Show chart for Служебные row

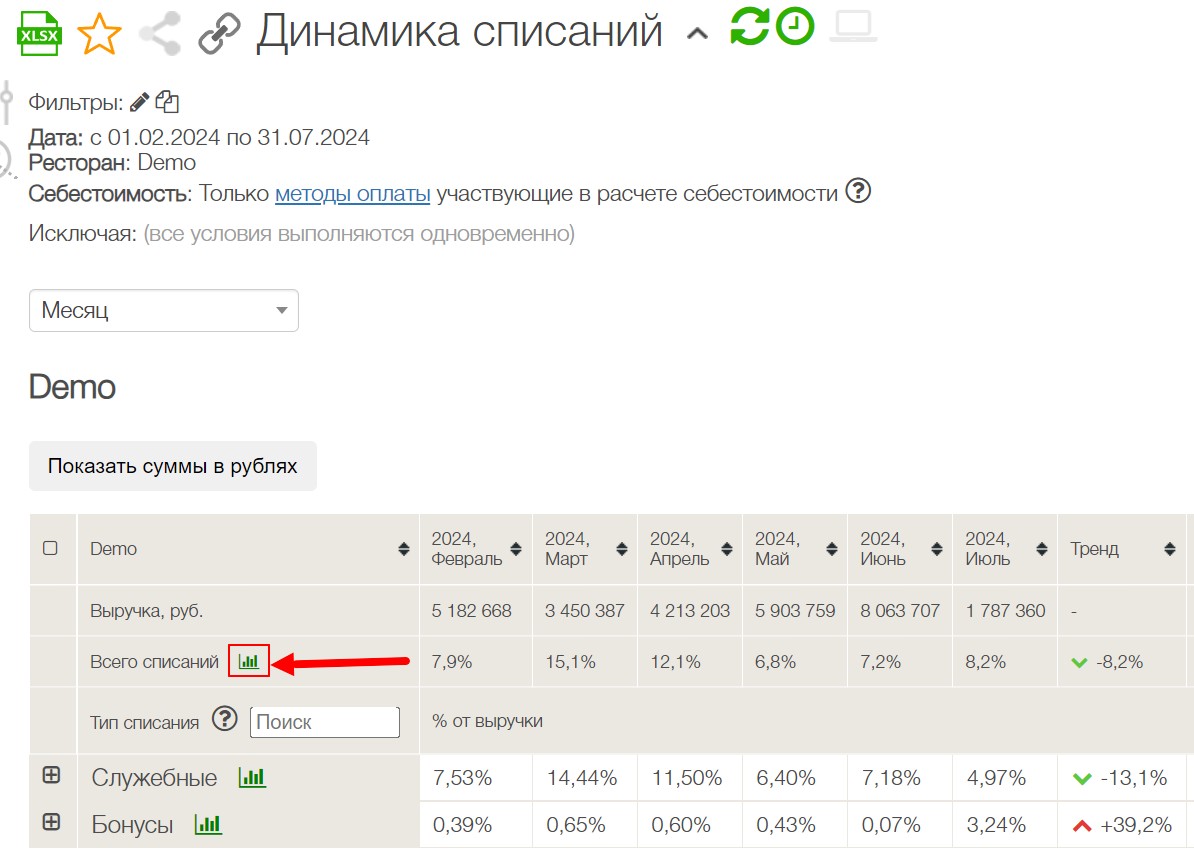click(252, 777)
